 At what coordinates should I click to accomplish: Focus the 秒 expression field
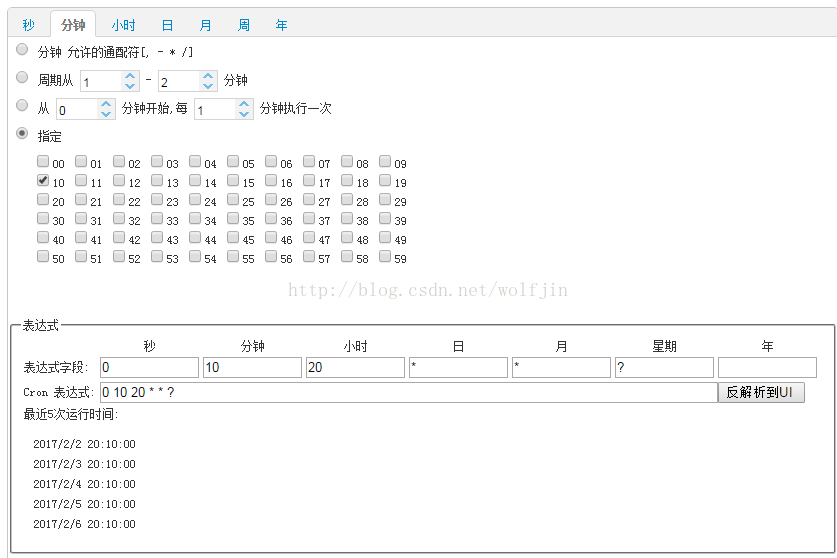click(149, 367)
